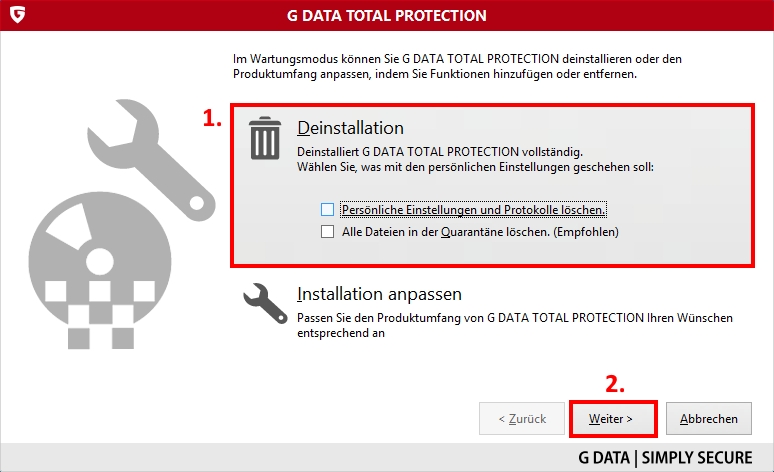774x472 pixels.
Task: Choose the Deinstallation option heading
Action: click(x=350, y=128)
